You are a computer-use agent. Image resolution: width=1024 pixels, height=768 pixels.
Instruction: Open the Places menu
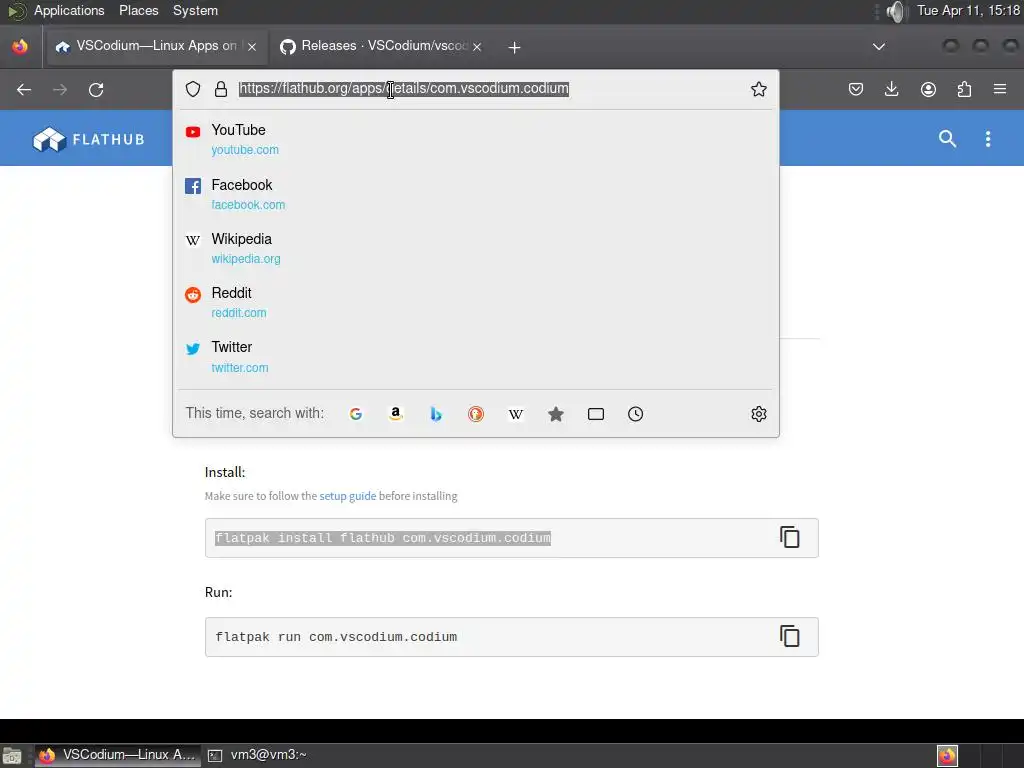(138, 10)
